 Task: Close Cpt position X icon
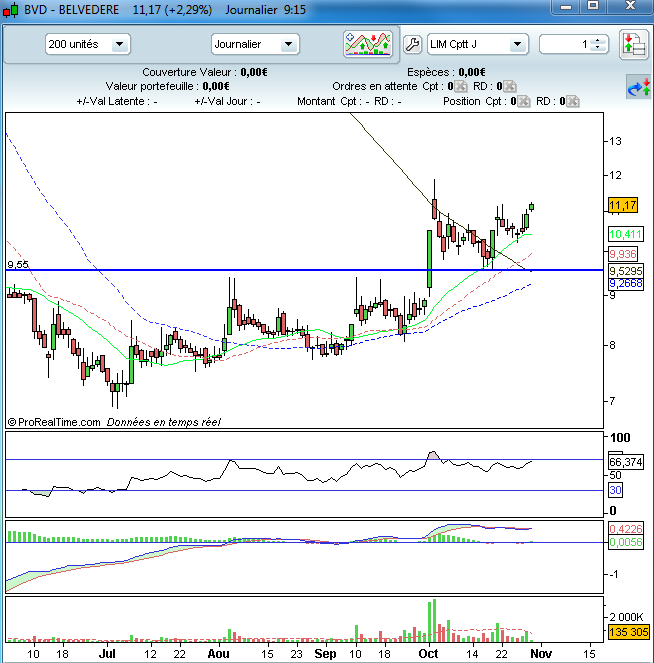[524, 101]
